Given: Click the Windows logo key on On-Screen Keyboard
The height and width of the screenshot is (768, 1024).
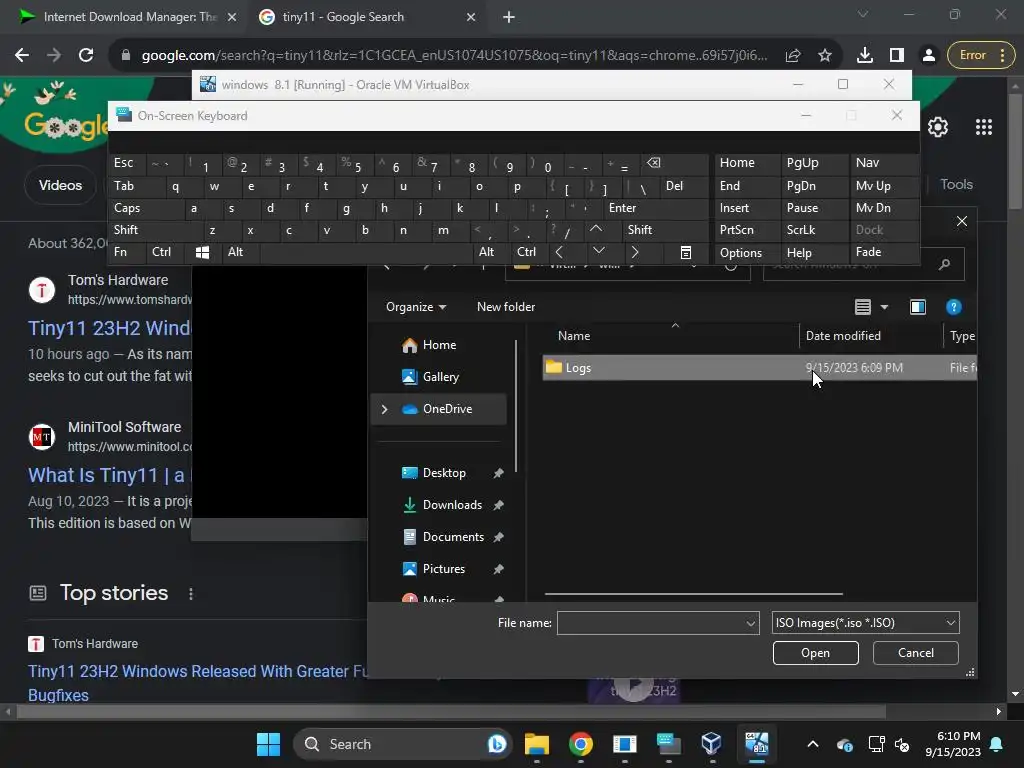Looking at the screenshot, I should point(202,253).
